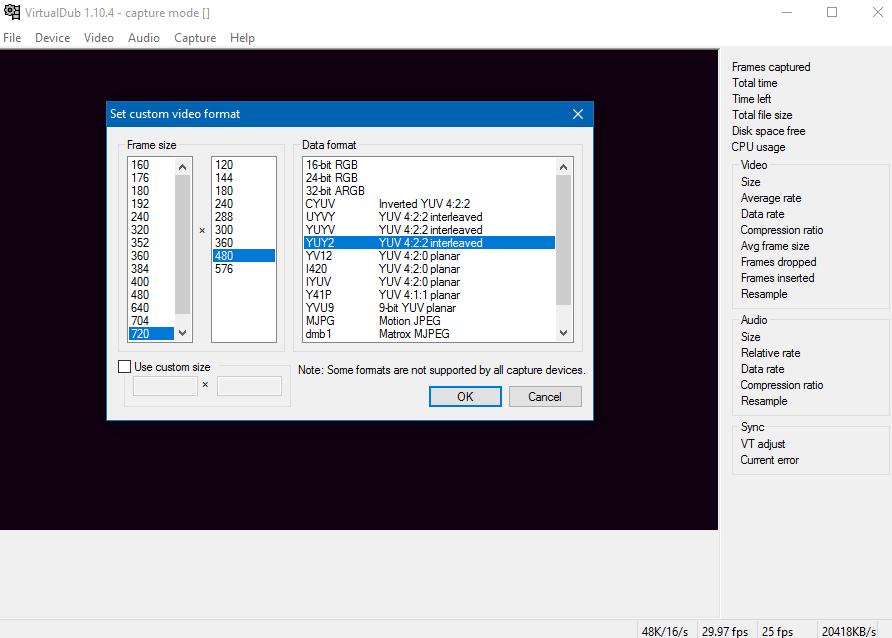Select the IYUV data format

click(x=430, y=282)
